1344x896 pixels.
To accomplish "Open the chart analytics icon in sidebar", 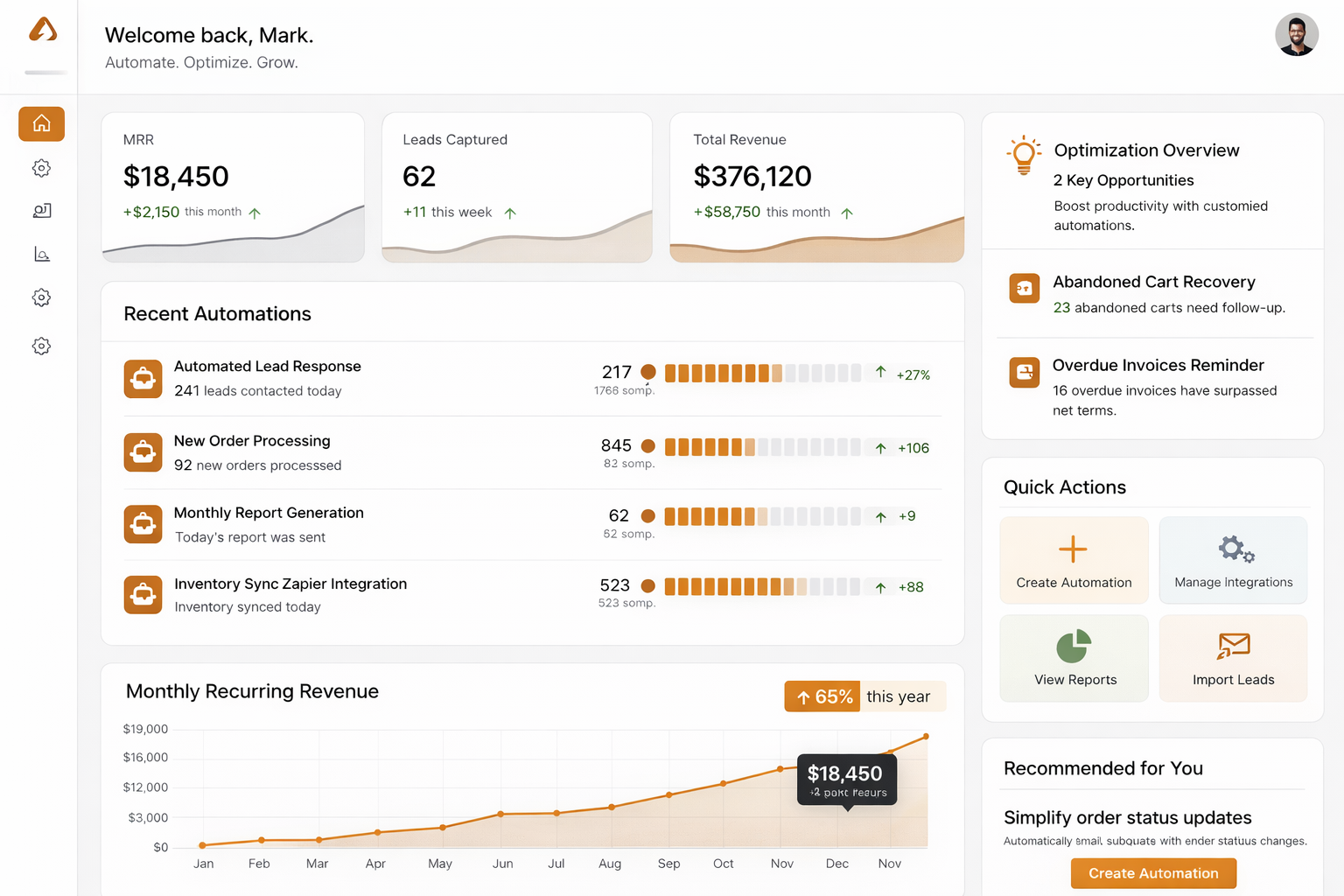I will click(x=41, y=254).
